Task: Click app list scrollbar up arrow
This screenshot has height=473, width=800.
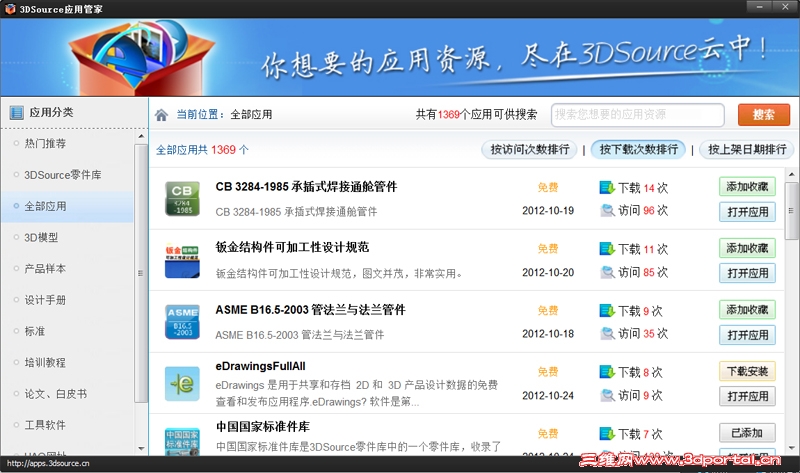Action: pos(791,175)
